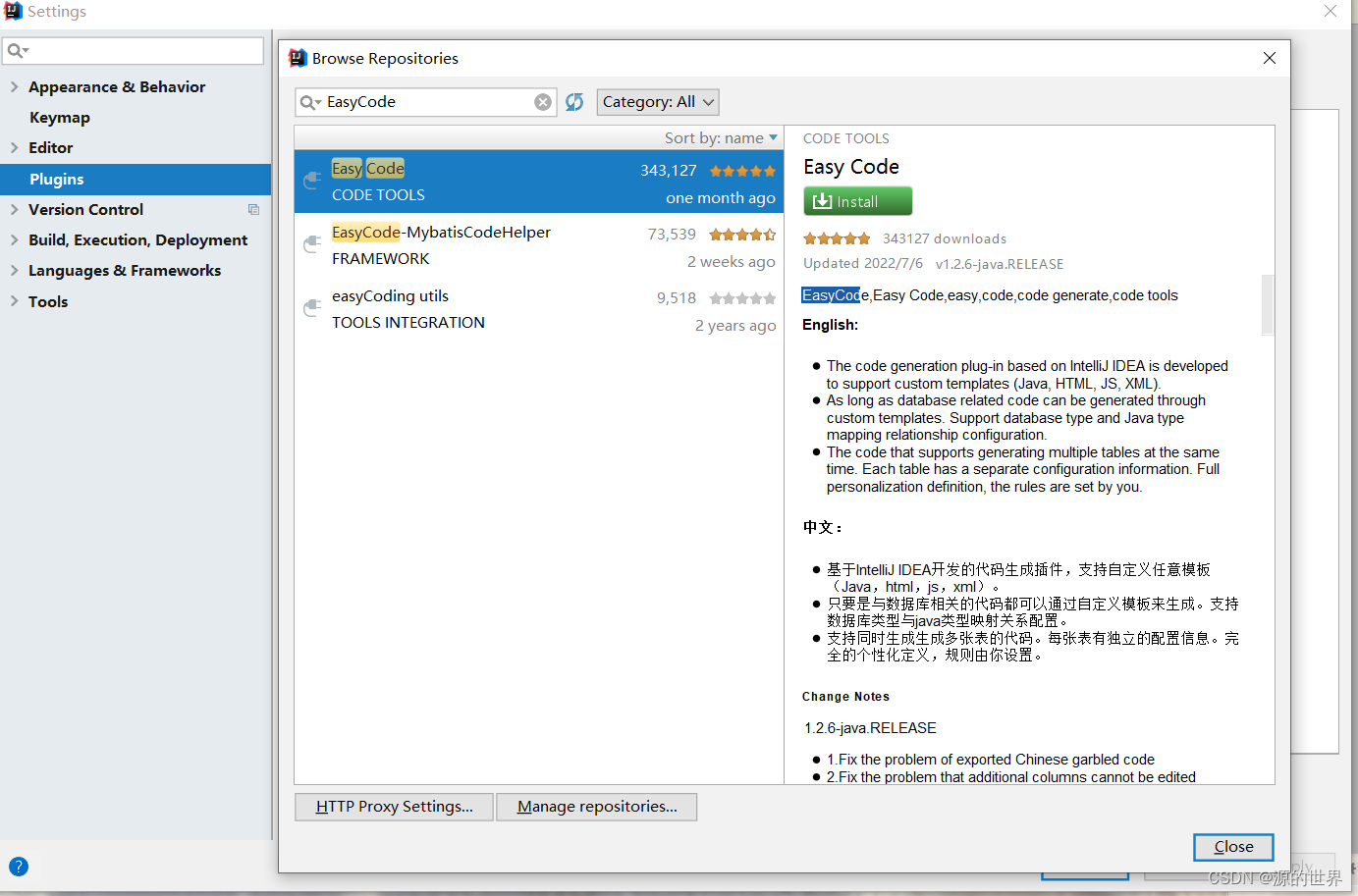Expand Build, Execution, Deployment node
This screenshot has width=1358, height=896.
14,239
